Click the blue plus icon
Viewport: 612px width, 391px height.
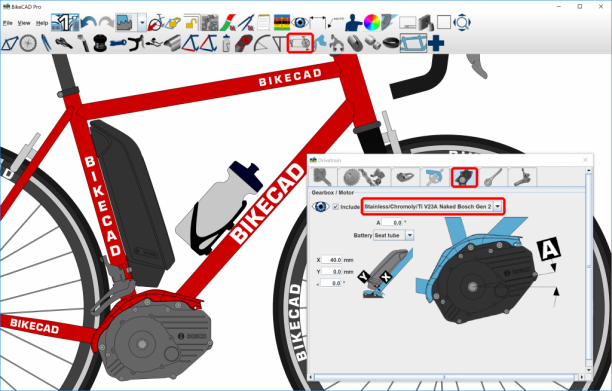436,43
